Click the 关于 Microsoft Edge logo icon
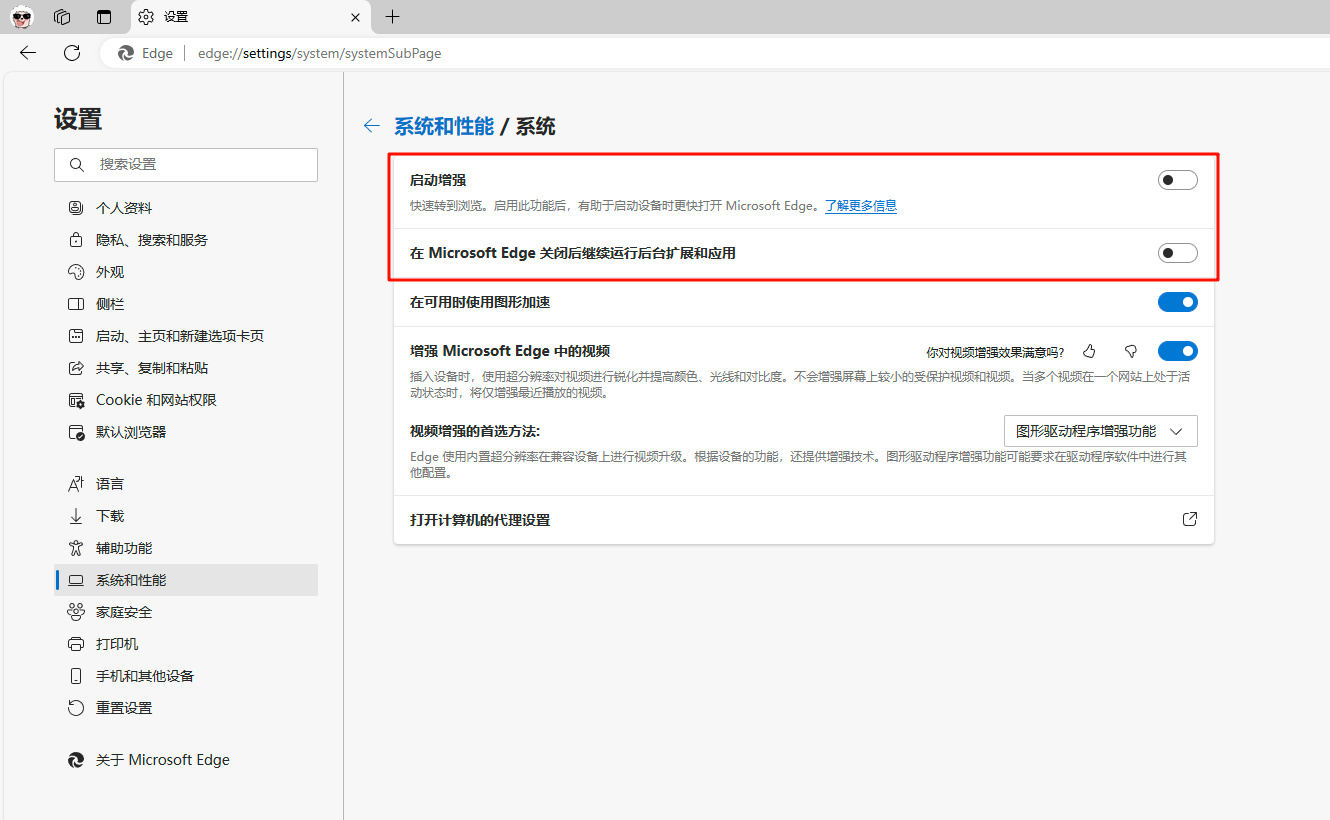 coord(76,760)
